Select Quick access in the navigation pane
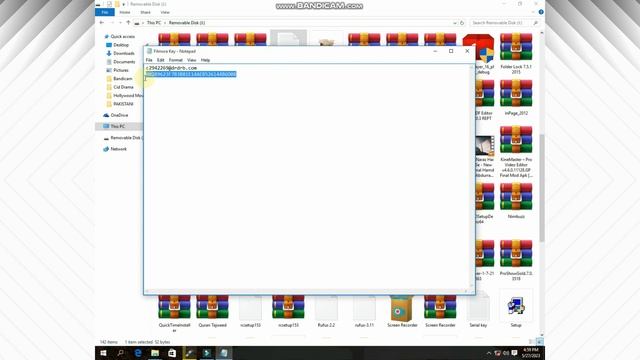 (122, 36)
